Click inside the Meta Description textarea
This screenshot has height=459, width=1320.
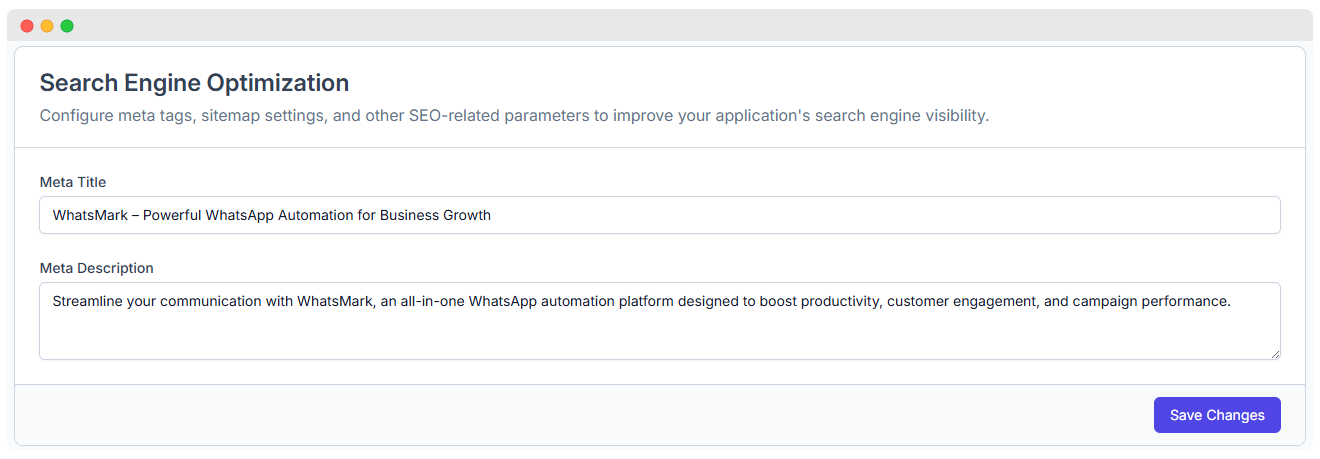(660, 321)
